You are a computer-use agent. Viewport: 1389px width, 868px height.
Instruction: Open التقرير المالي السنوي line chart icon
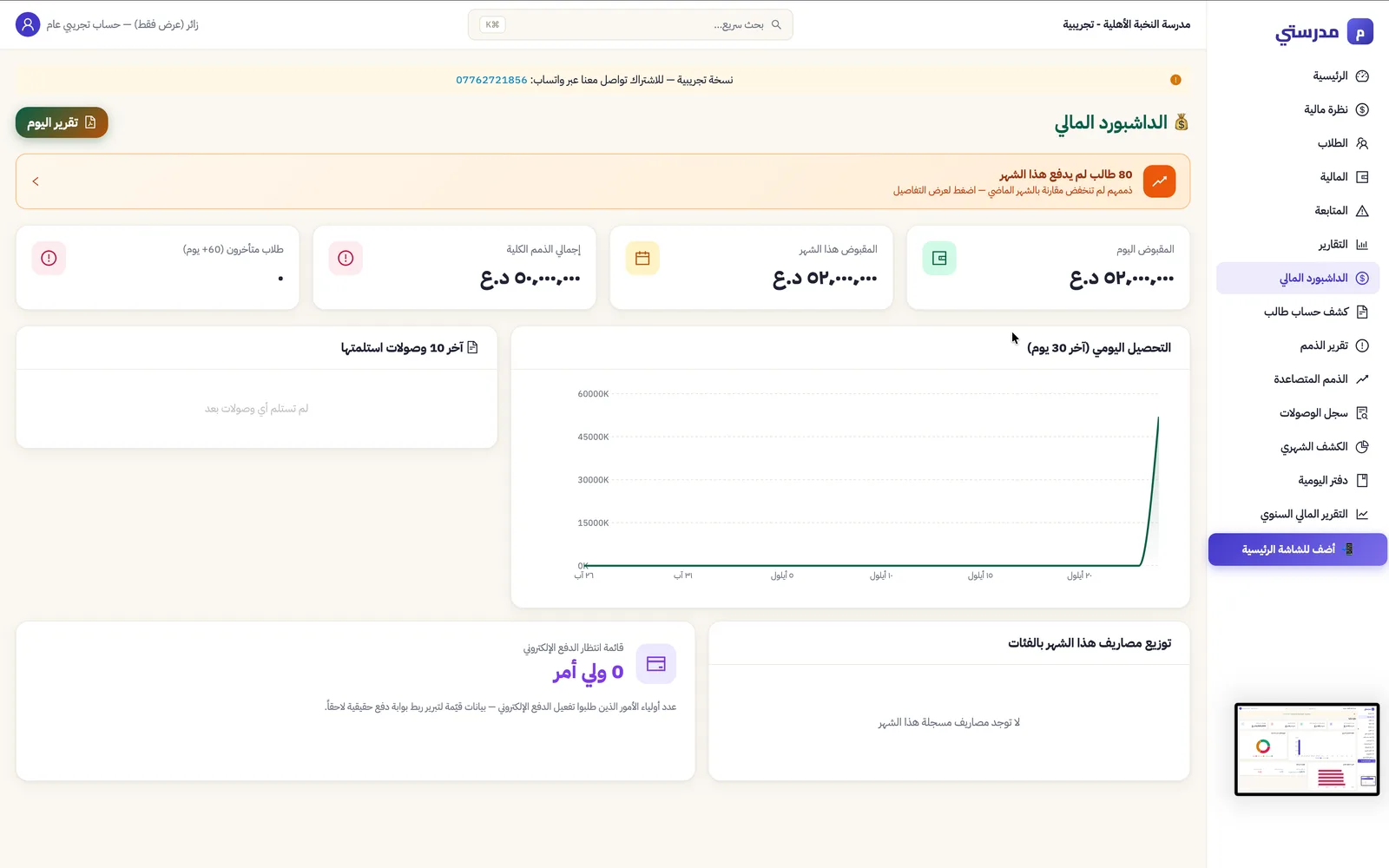[1362, 514]
